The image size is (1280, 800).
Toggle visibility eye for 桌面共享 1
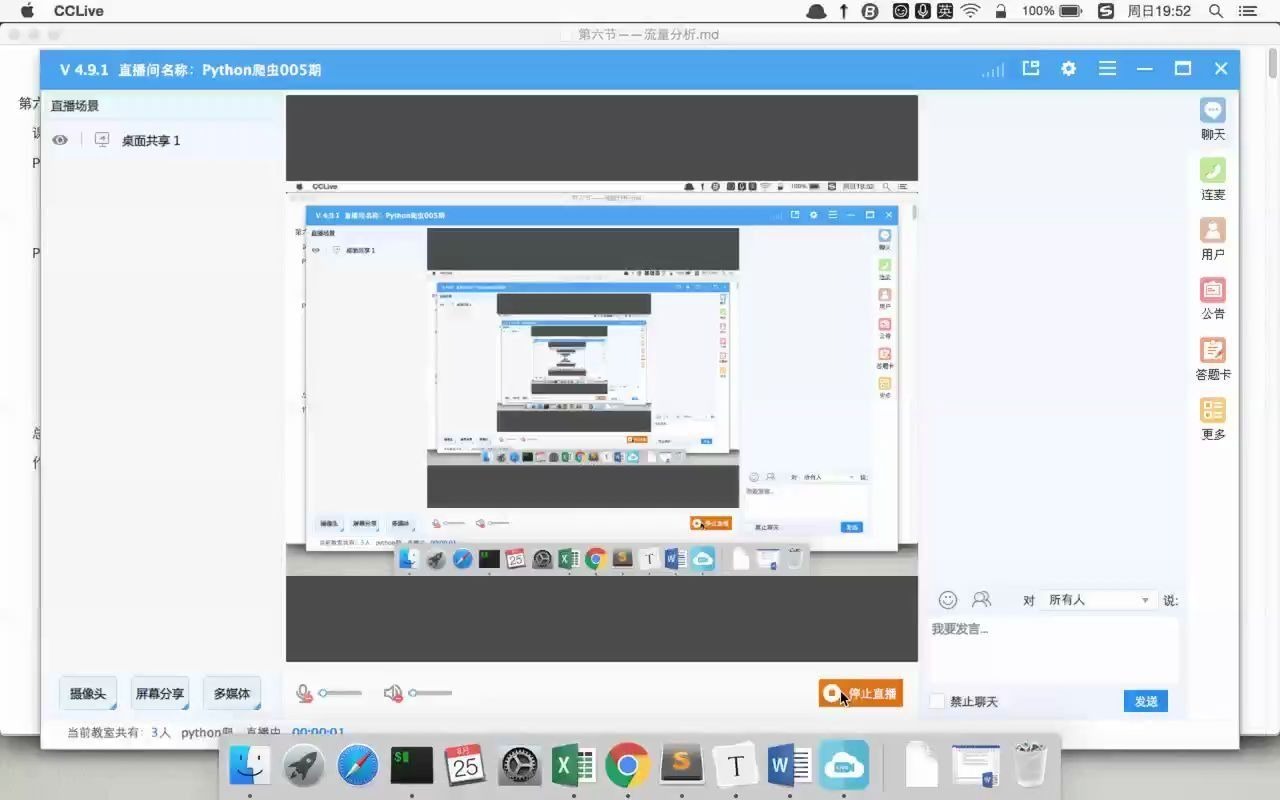(x=60, y=140)
